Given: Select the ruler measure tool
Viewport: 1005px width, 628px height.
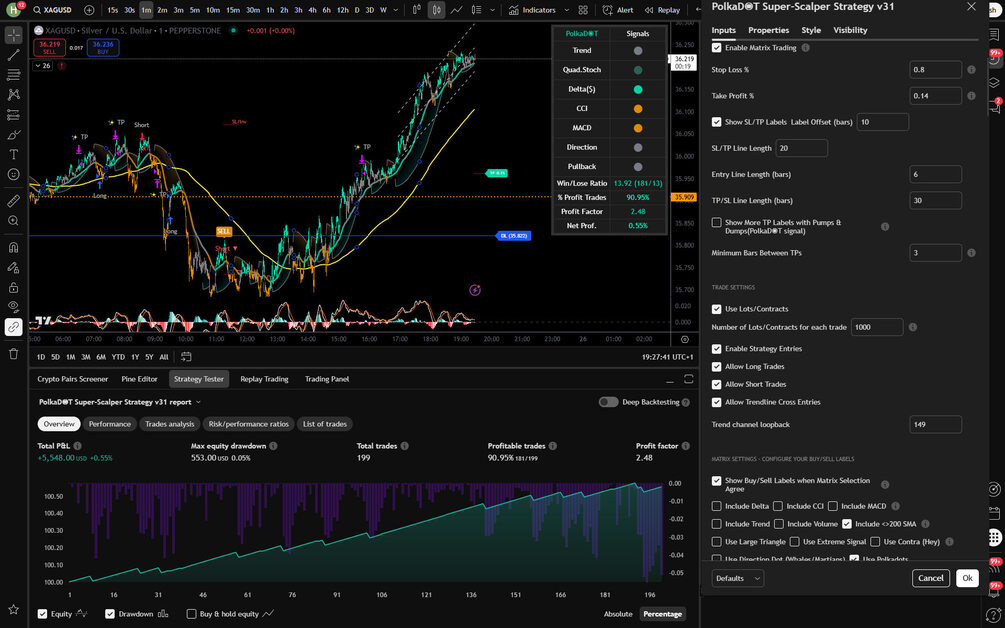Looking at the screenshot, I should (x=13, y=201).
